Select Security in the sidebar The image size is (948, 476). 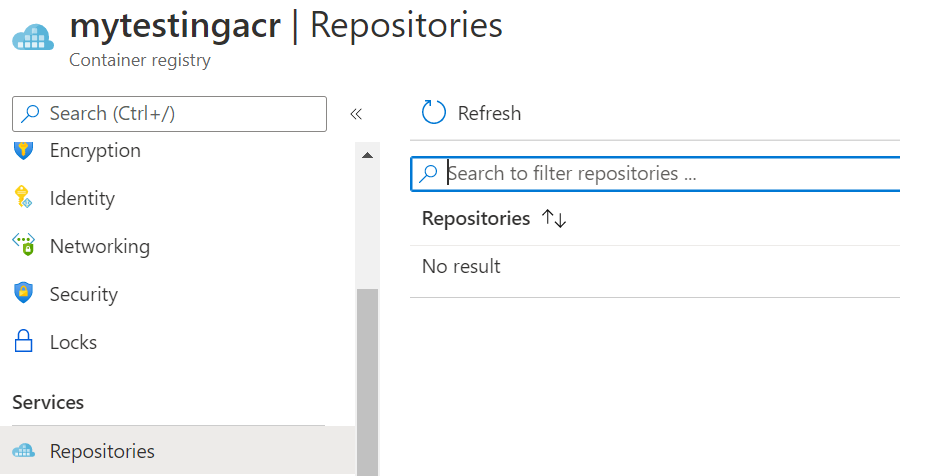point(84,294)
